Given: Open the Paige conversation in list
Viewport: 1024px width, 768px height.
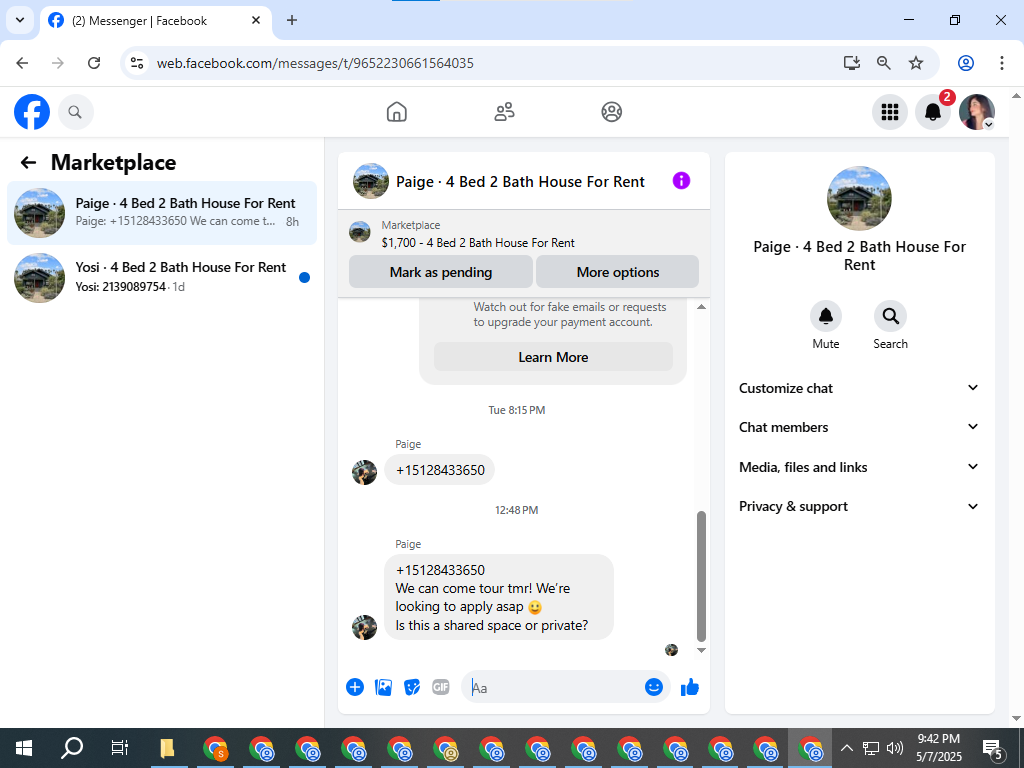Looking at the screenshot, I should [162, 213].
